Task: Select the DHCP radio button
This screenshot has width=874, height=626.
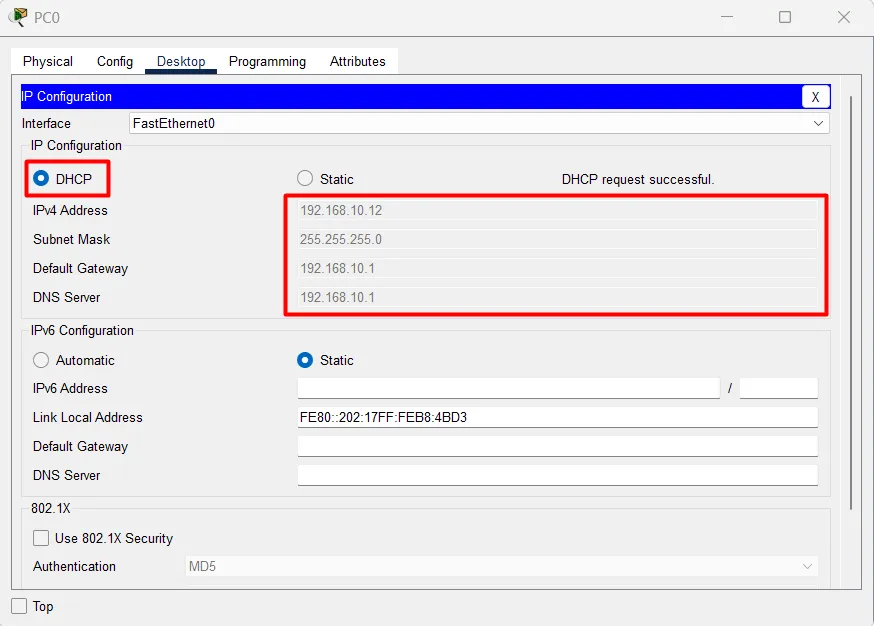Action: click(x=40, y=178)
